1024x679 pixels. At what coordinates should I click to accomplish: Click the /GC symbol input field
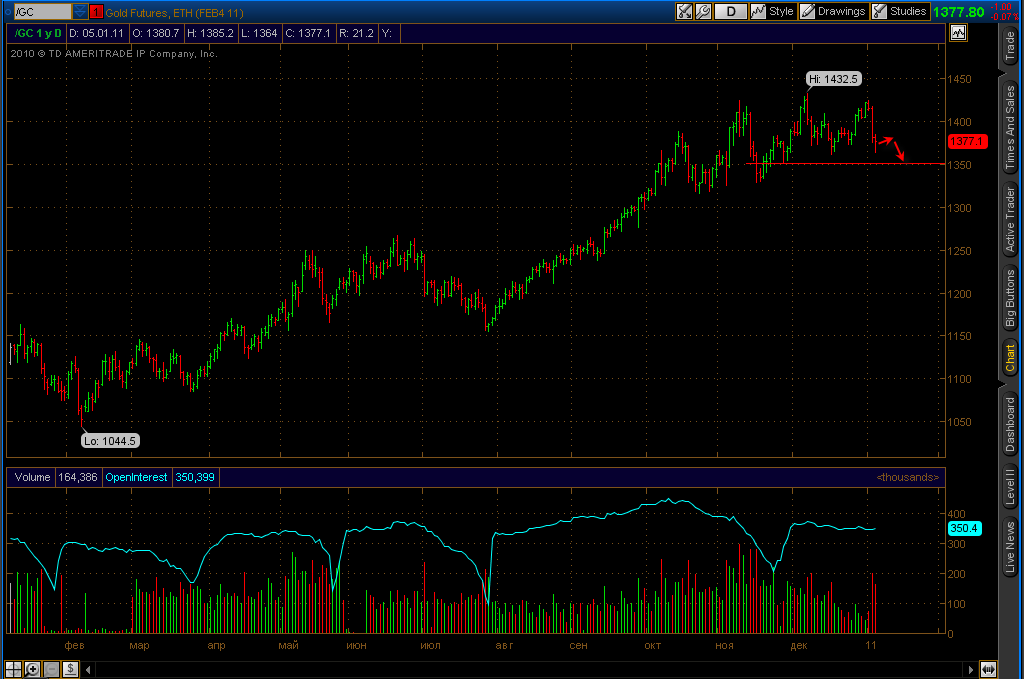point(42,12)
